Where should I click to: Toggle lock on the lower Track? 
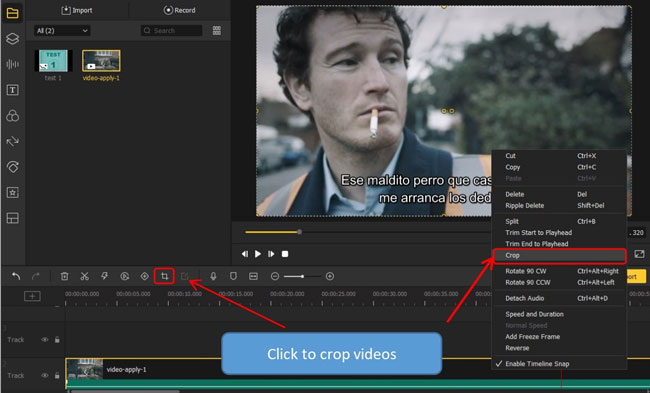tap(57, 375)
